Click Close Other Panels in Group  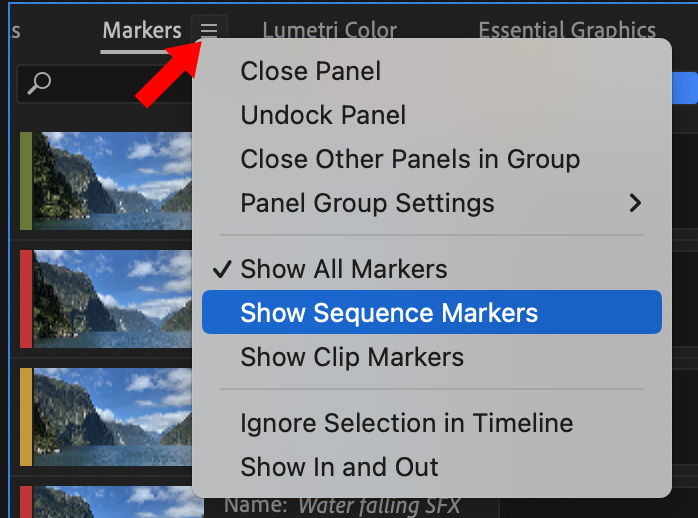[410, 159]
